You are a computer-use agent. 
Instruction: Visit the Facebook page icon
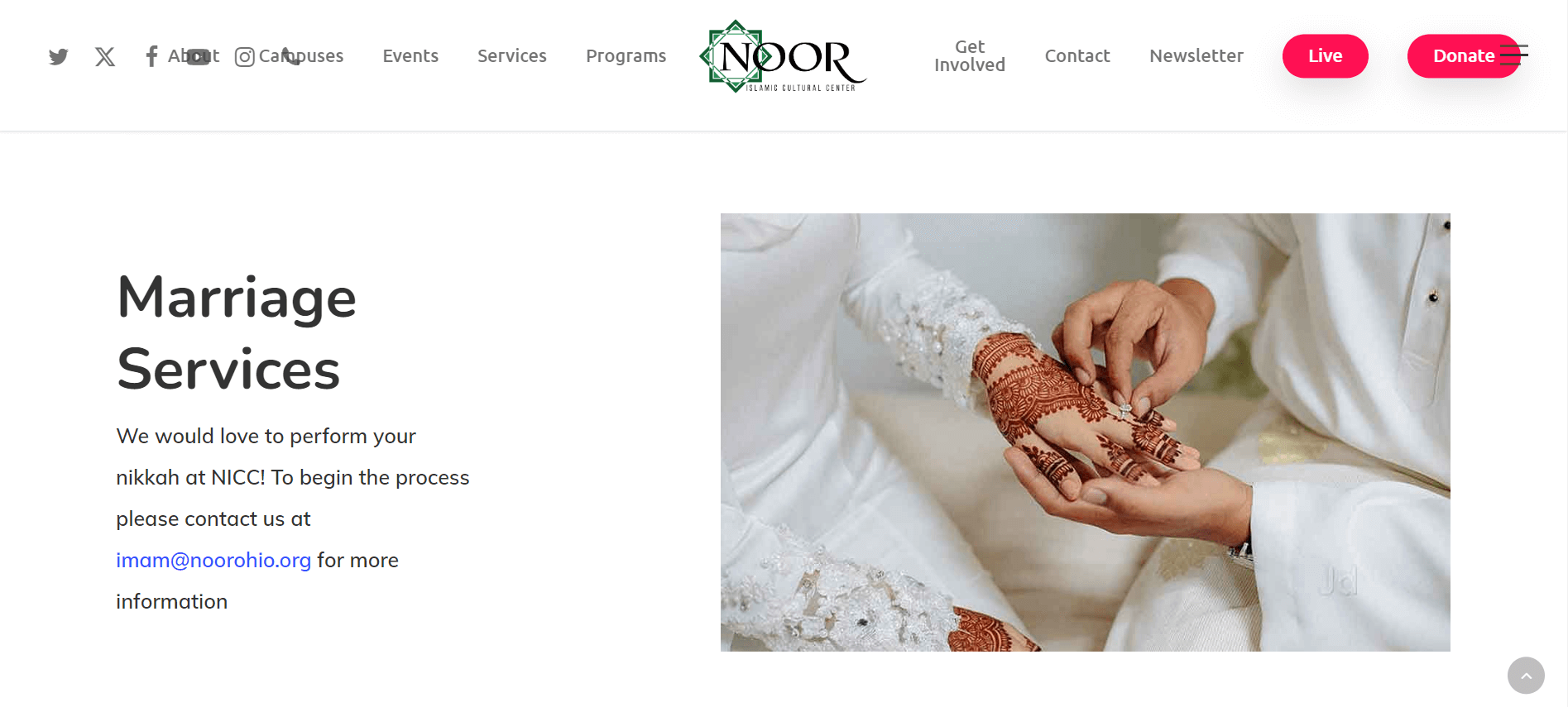tap(151, 56)
